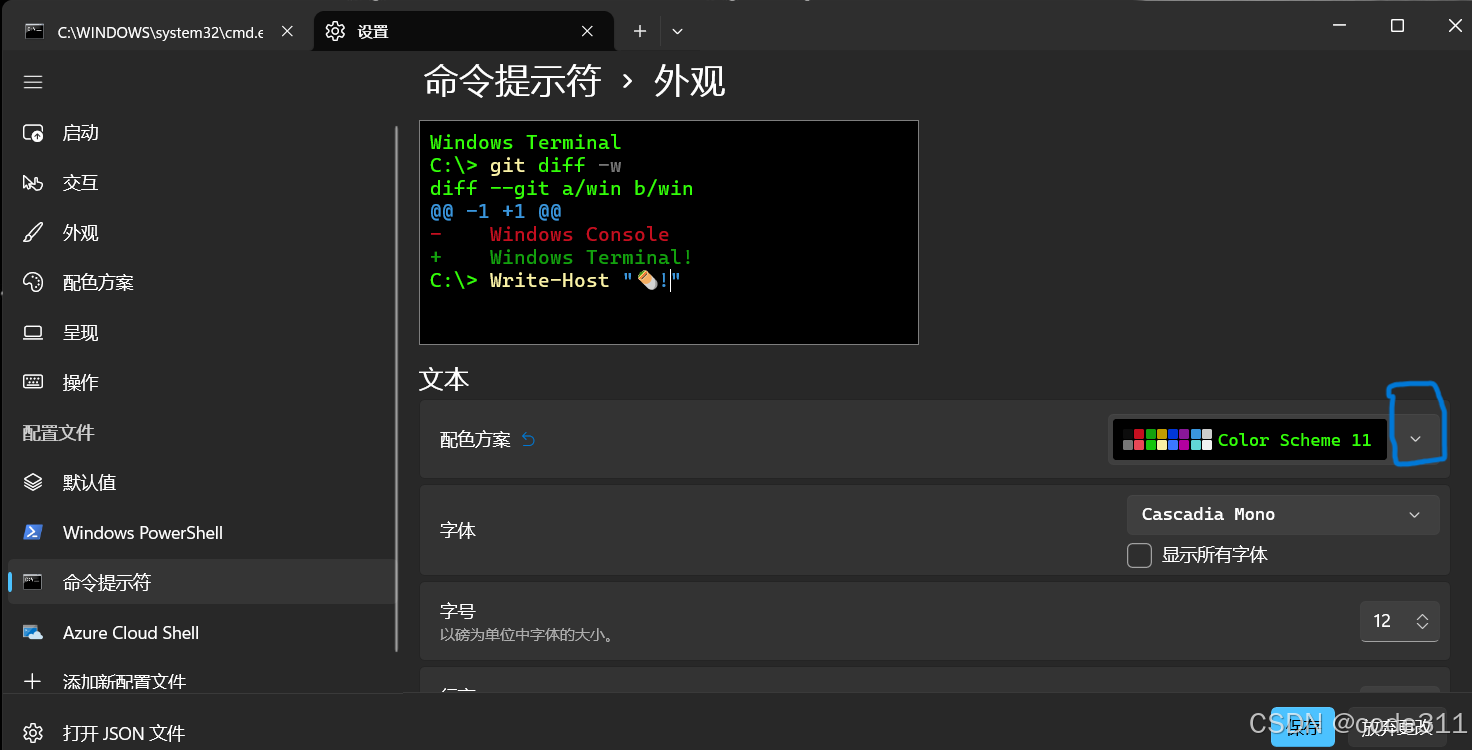Open the hamburger navigation menu
The image size is (1472, 750).
33,82
